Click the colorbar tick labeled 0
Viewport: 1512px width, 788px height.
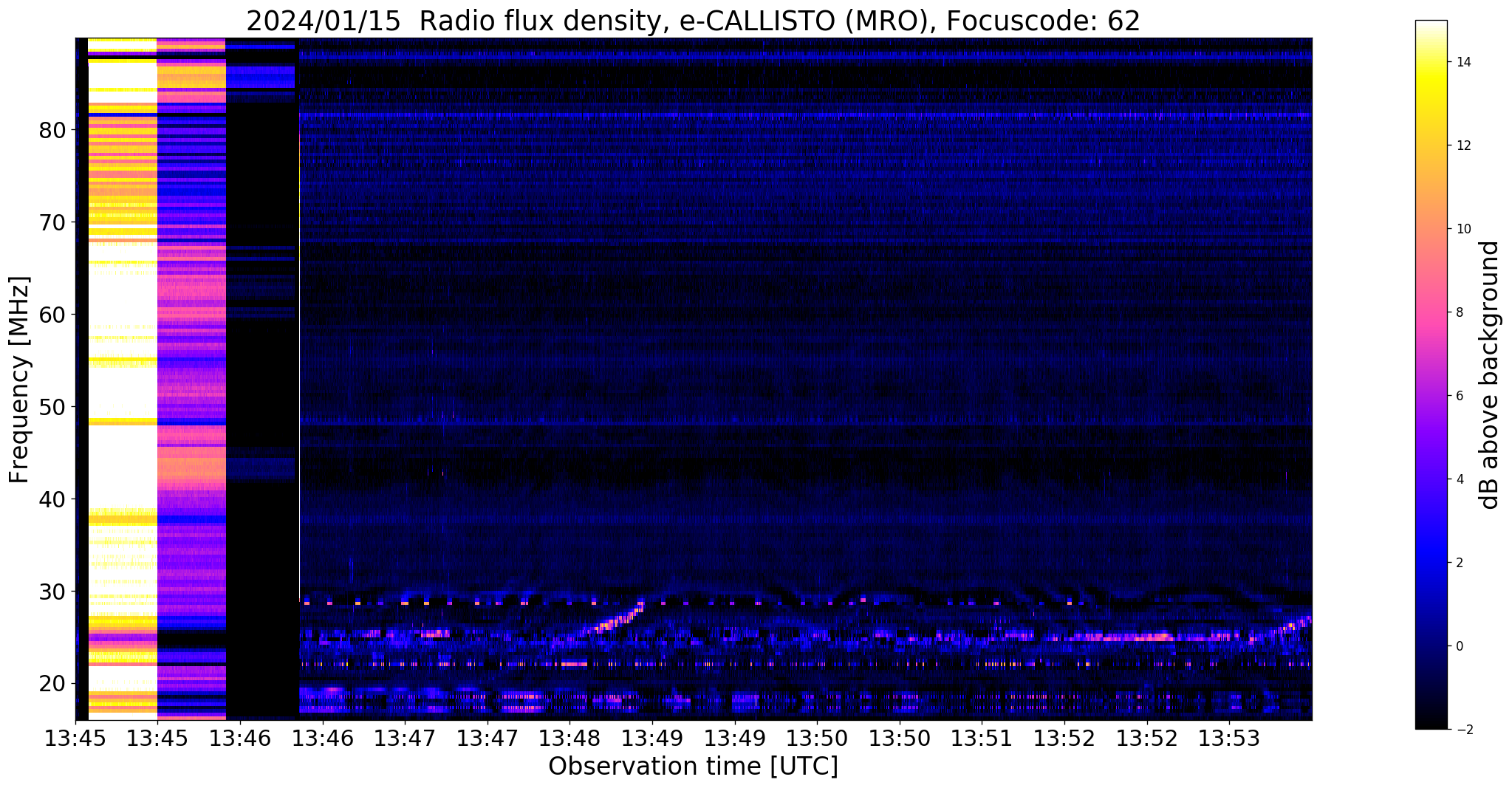coord(1459,647)
